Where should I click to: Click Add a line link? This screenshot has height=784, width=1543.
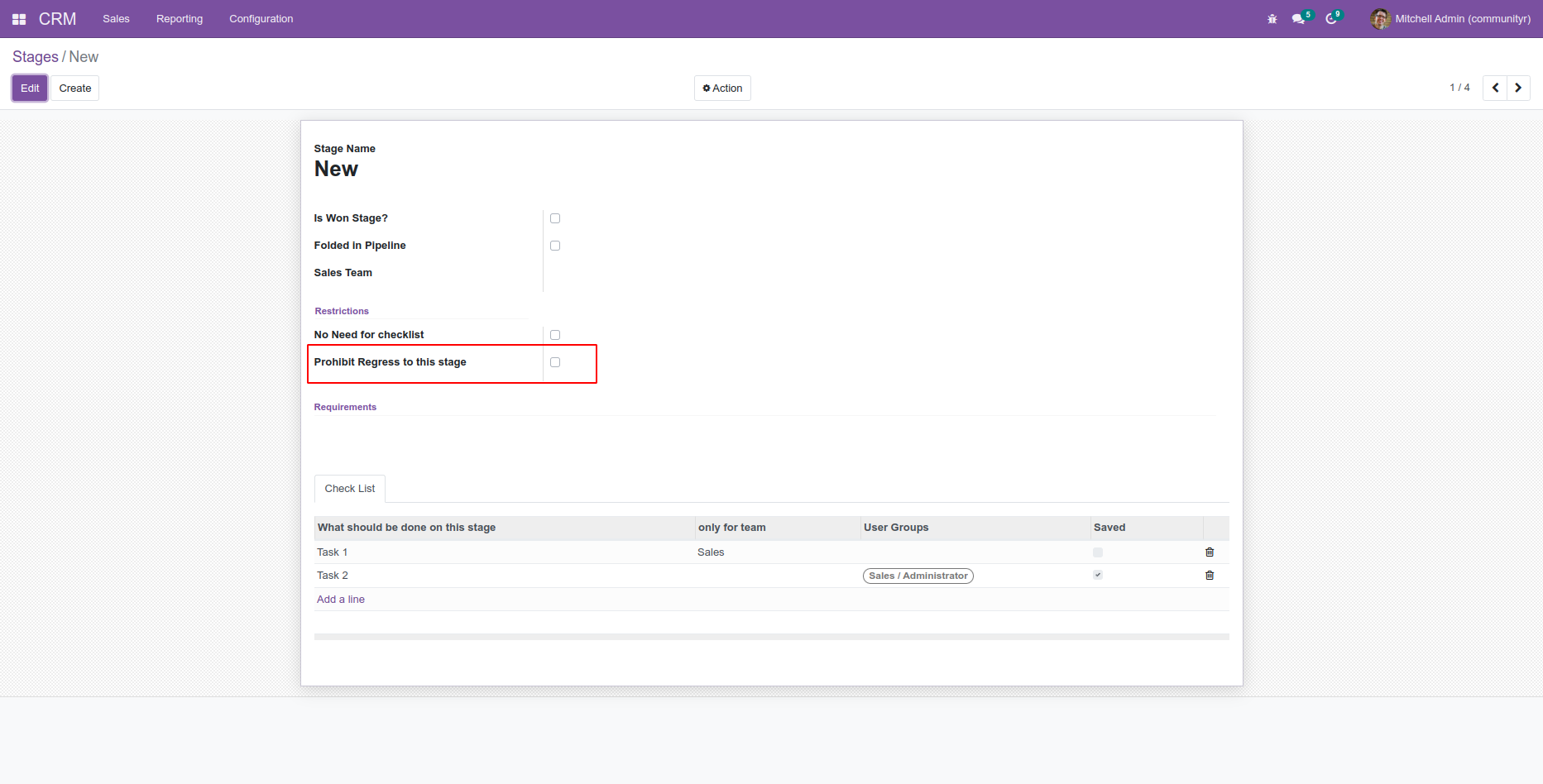click(341, 600)
